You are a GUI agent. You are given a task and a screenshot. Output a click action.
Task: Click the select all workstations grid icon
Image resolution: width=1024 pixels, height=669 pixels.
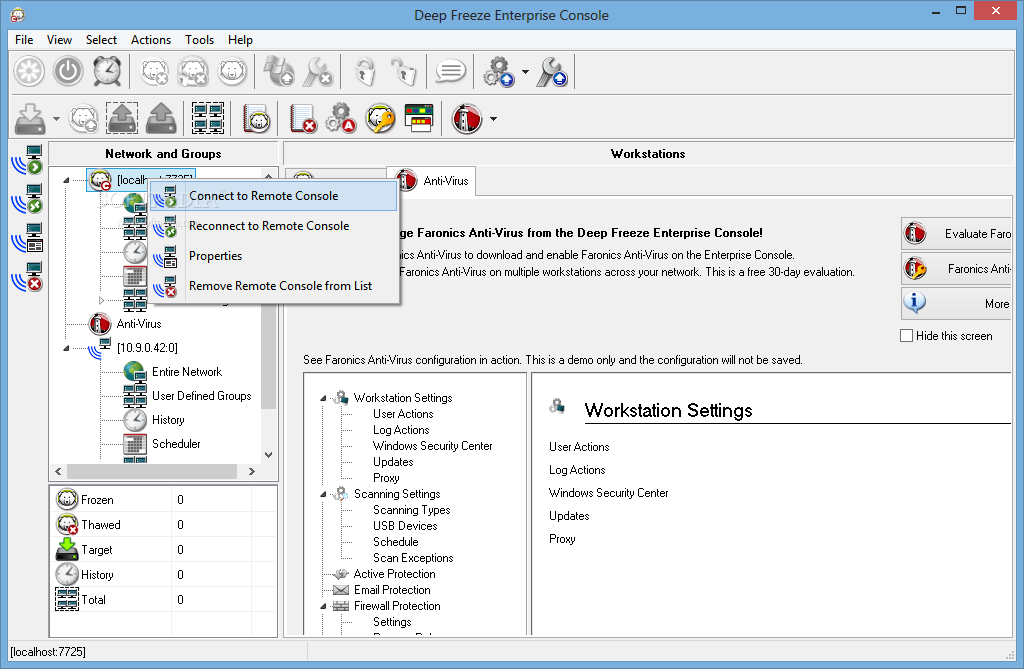tap(208, 118)
